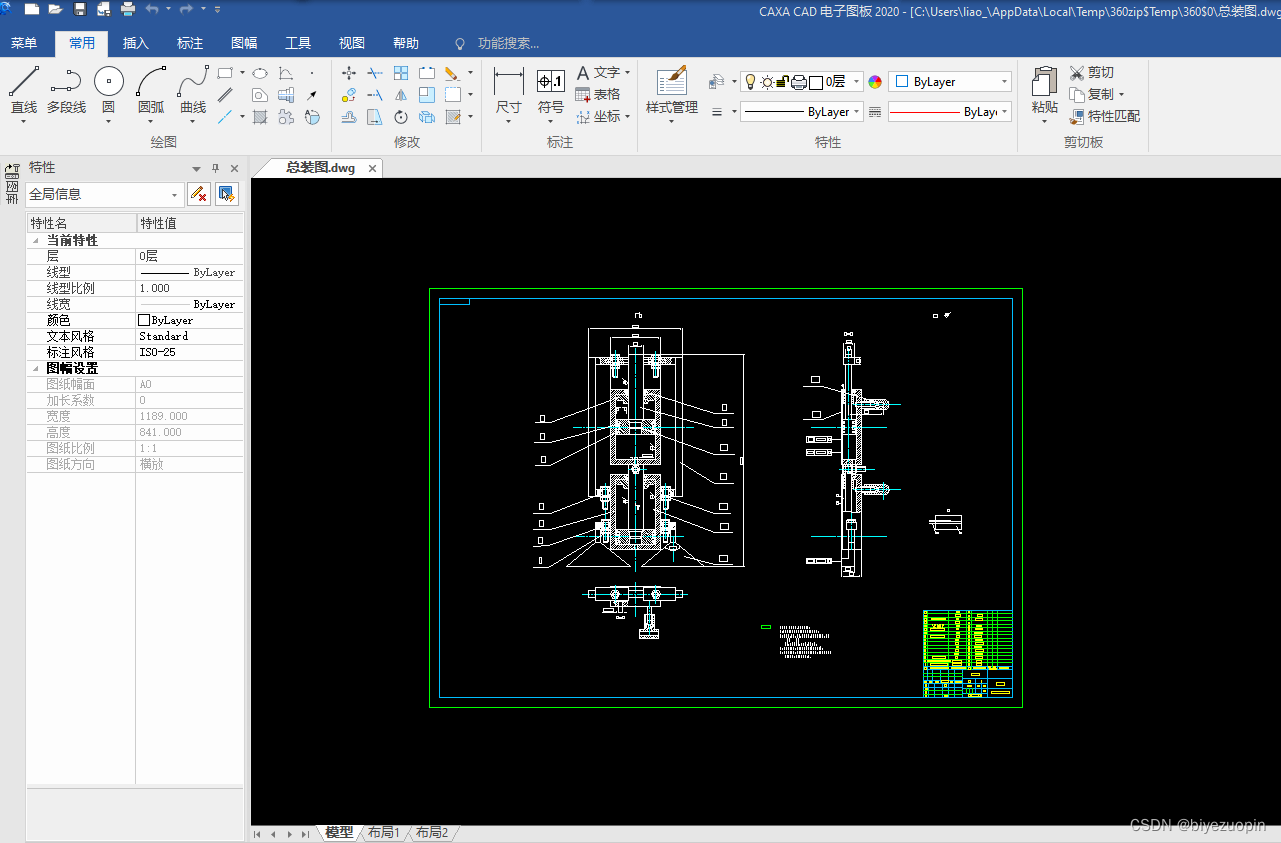The image size is (1281, 843).
Task: Click the quick-select icon in 特性 panel
Action: tap(227, 194)
